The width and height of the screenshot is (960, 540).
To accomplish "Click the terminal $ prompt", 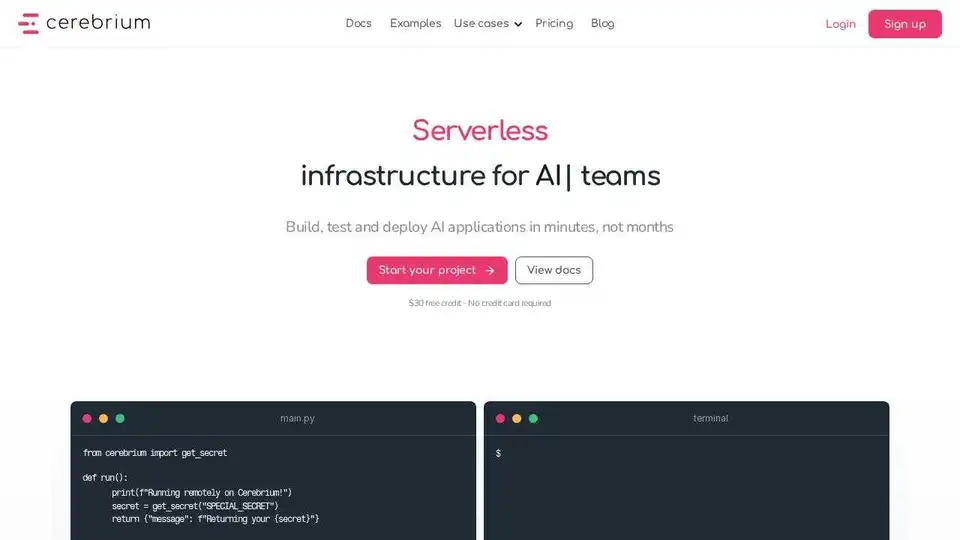I will pos(498,453).
